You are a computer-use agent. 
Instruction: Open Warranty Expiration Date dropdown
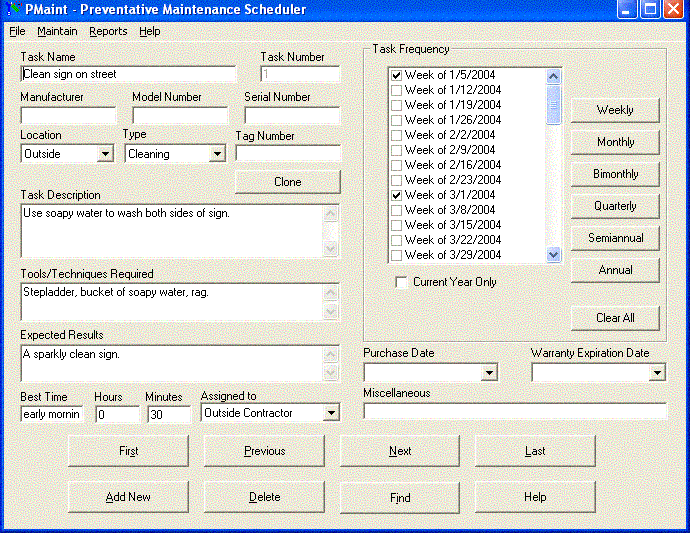(657, 373)
